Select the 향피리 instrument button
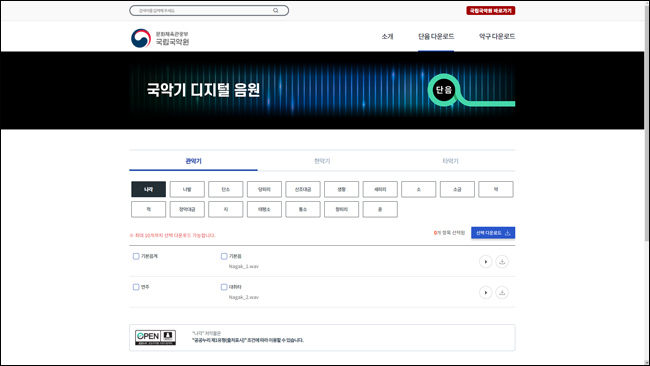This screenshot has width=650, height=366. pos(341,209)
